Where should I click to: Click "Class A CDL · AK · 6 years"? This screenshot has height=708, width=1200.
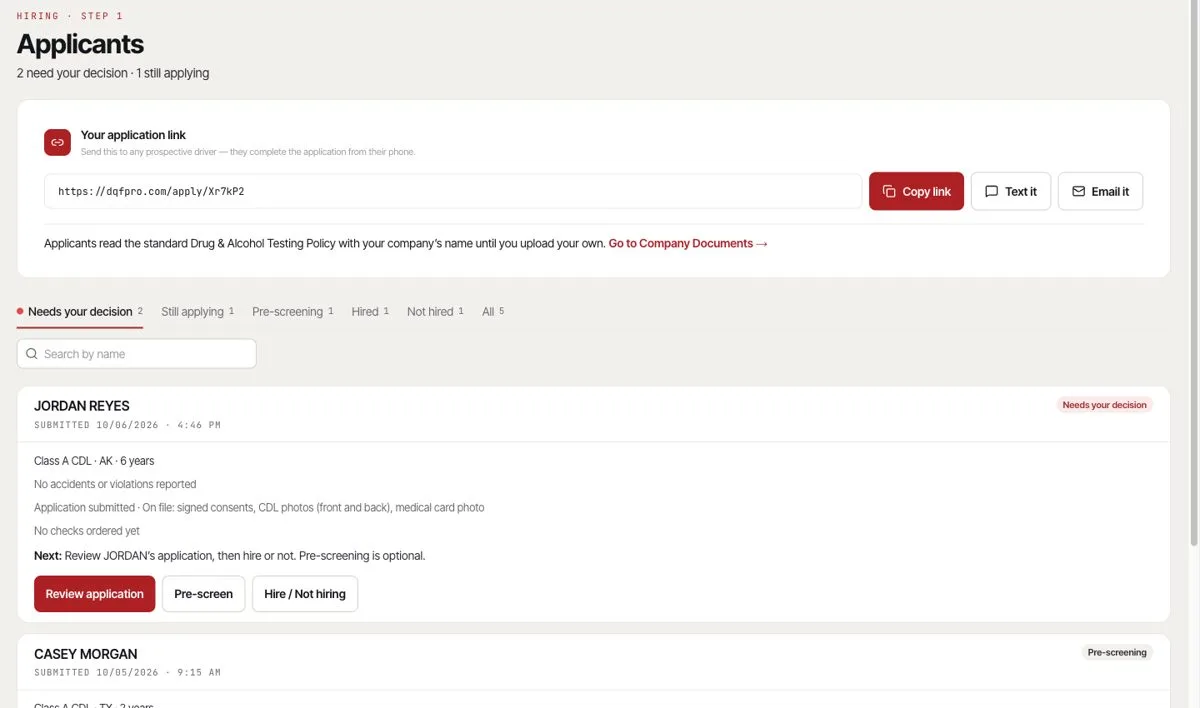click(94, 461)
